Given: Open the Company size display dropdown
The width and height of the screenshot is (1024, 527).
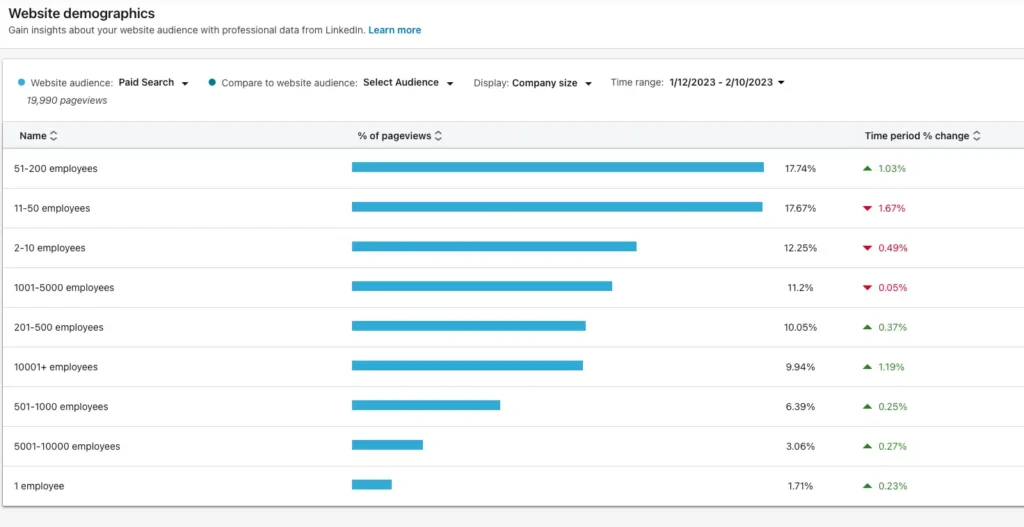Looking at the screenshot, I should point(552,83).
